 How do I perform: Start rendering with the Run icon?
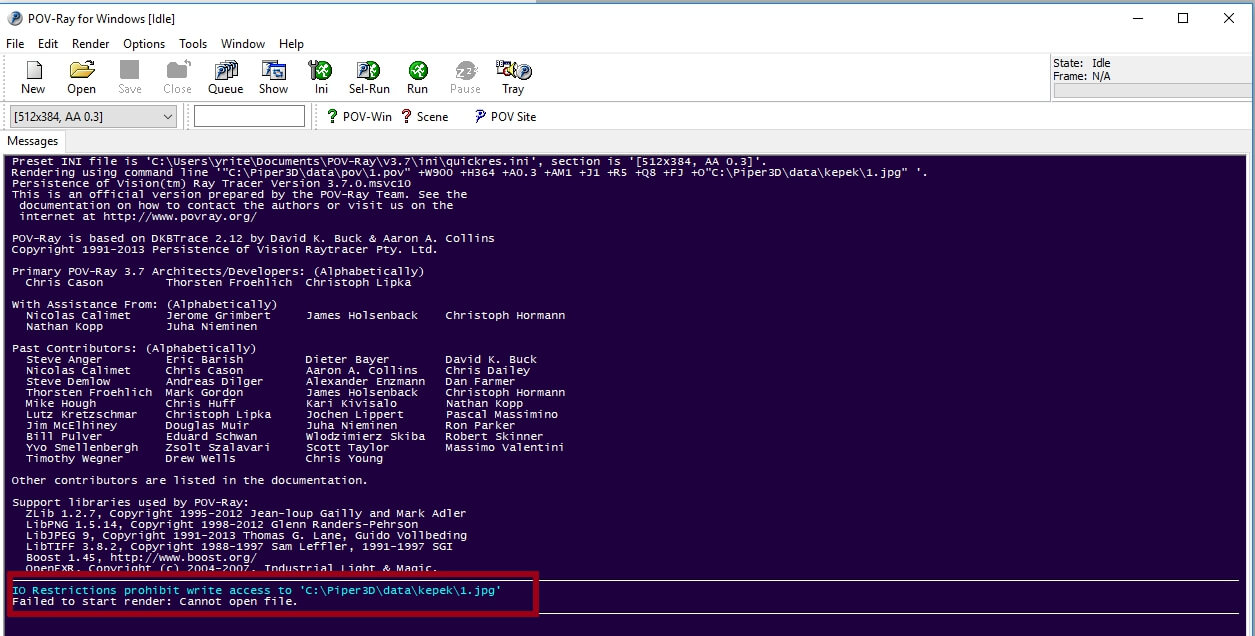pyautogui.click(x=417, y=77)
